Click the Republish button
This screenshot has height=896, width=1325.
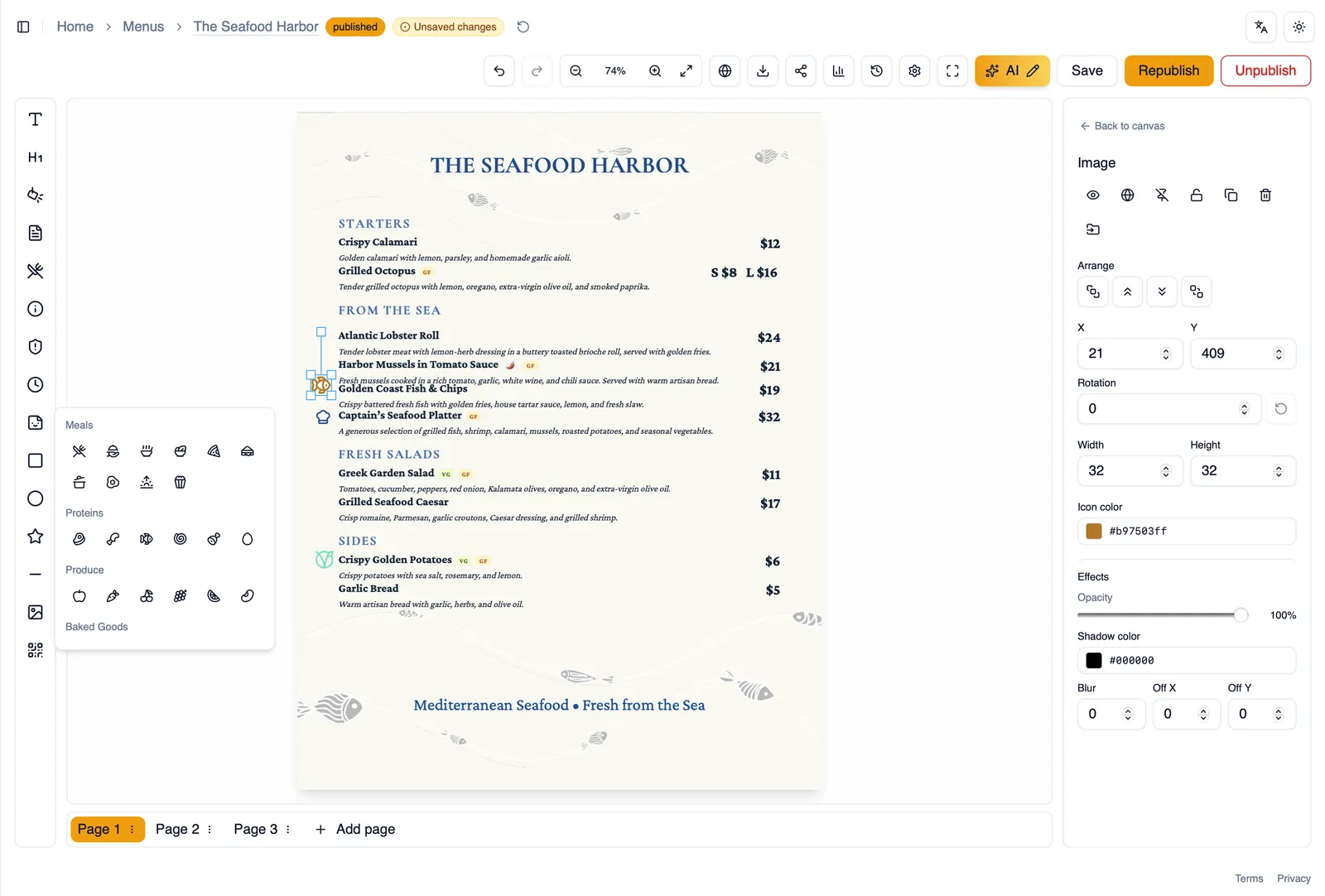(x=1168, y=71)
